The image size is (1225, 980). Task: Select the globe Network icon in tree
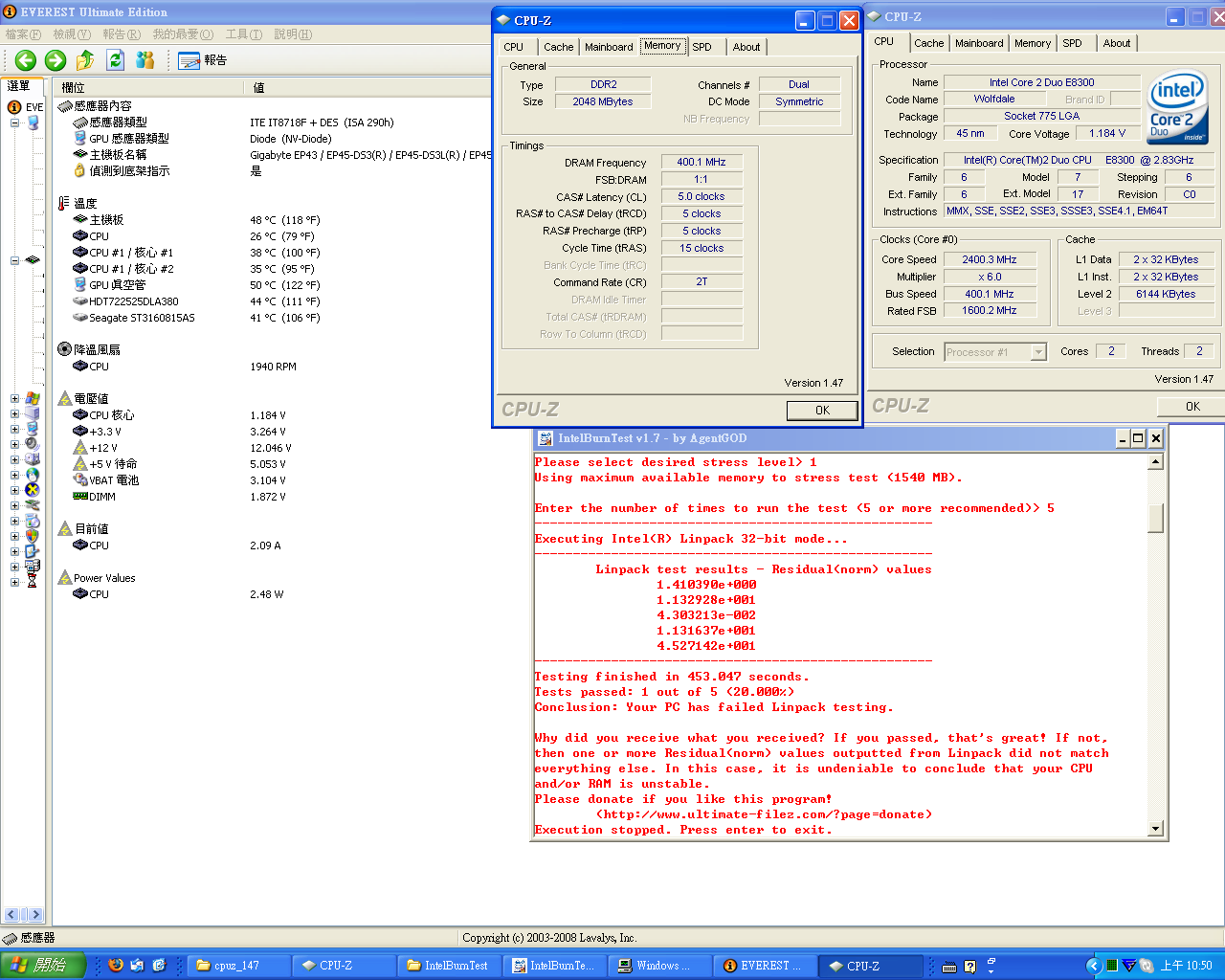[33, 475]
